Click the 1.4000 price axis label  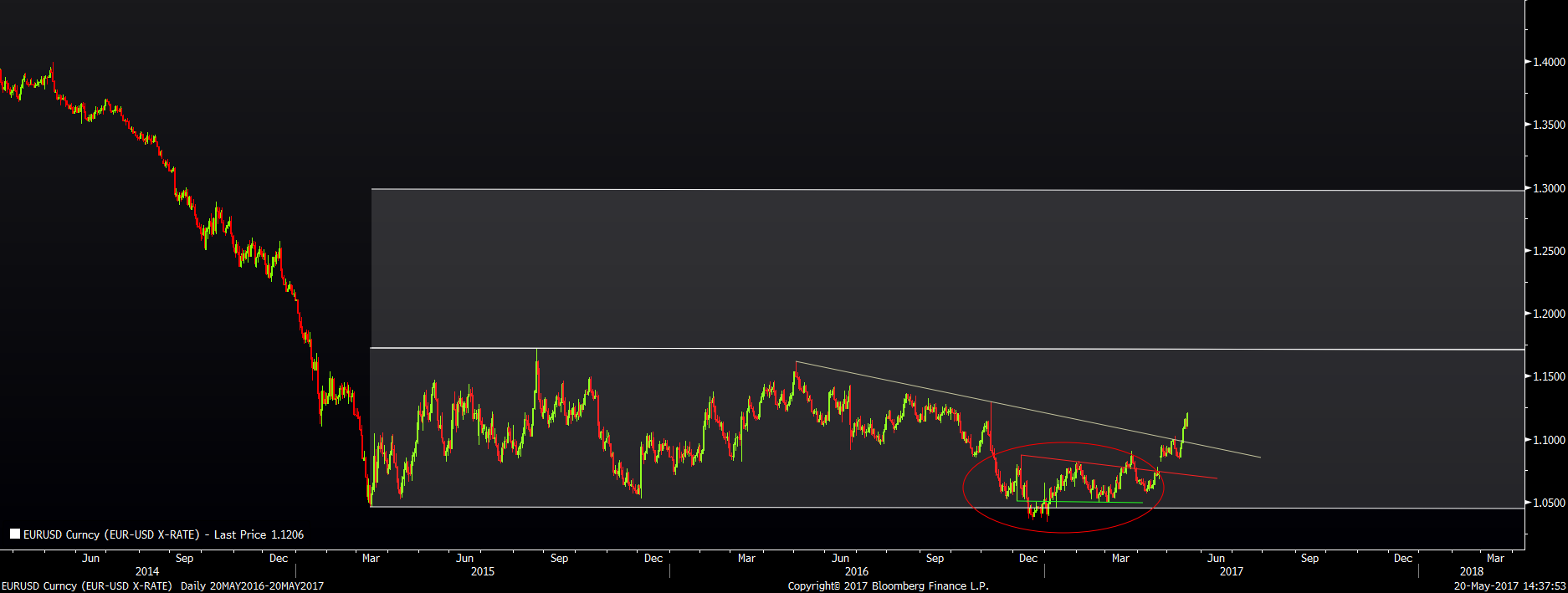click(1549, 62)
